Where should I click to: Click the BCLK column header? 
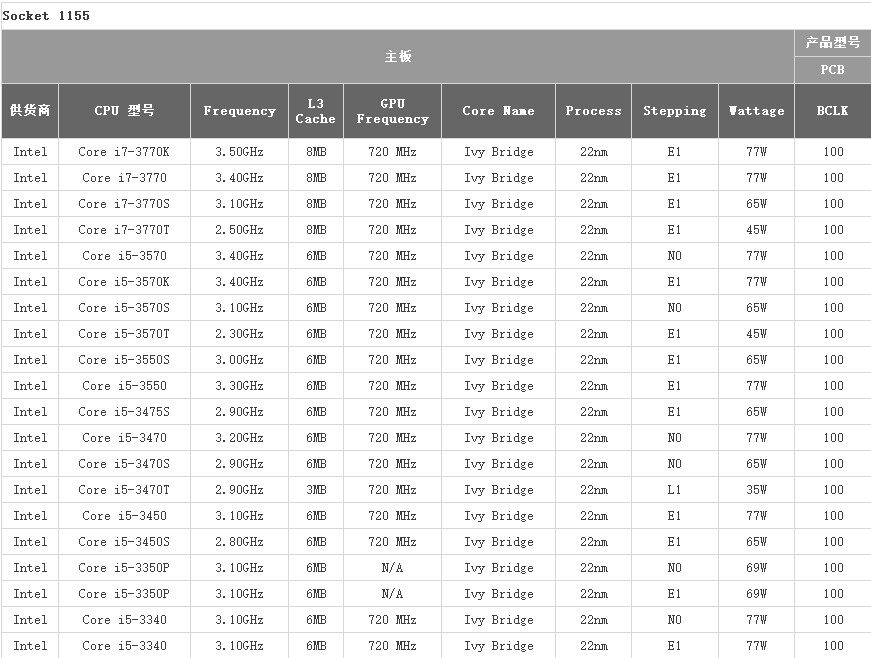tap(833, 110)
